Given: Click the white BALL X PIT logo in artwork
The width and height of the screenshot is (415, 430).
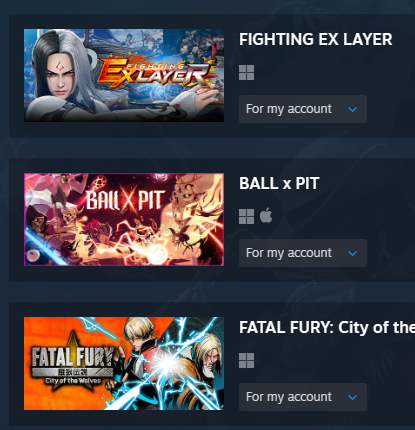Looking at the screenshot, I should 125,200.
